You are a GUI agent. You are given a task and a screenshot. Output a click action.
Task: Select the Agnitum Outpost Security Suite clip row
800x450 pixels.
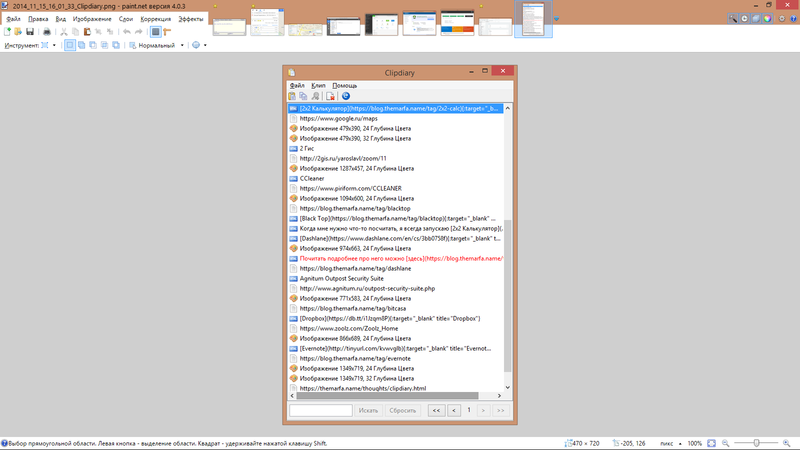point(395,279)
